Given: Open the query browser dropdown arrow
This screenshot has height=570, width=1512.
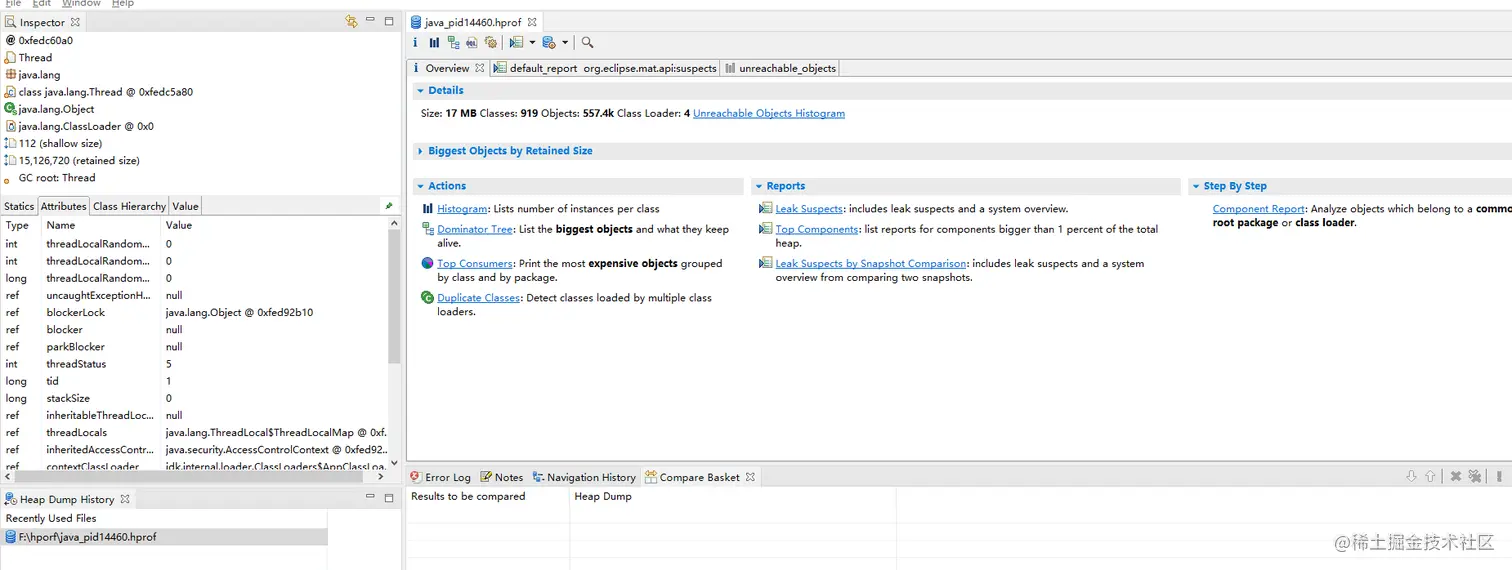Looking at the screenshot, I should point(565,43).
